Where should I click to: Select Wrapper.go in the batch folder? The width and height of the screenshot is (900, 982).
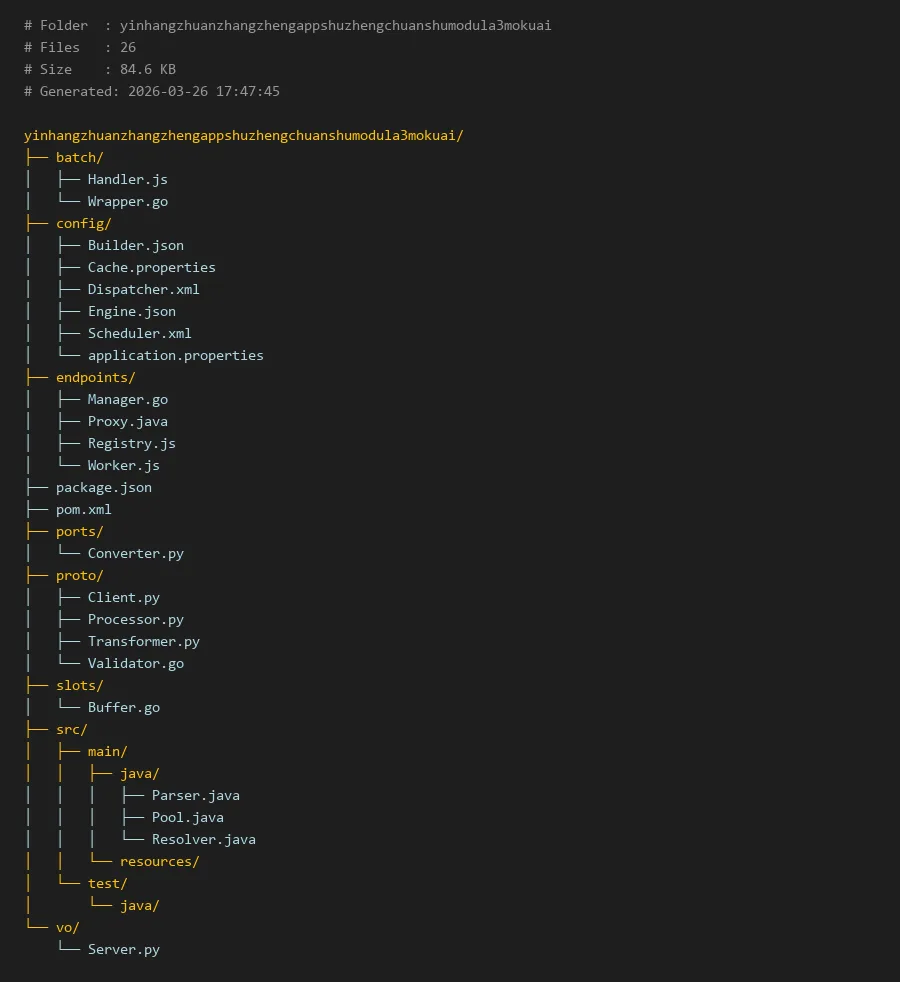pos(127,201)
